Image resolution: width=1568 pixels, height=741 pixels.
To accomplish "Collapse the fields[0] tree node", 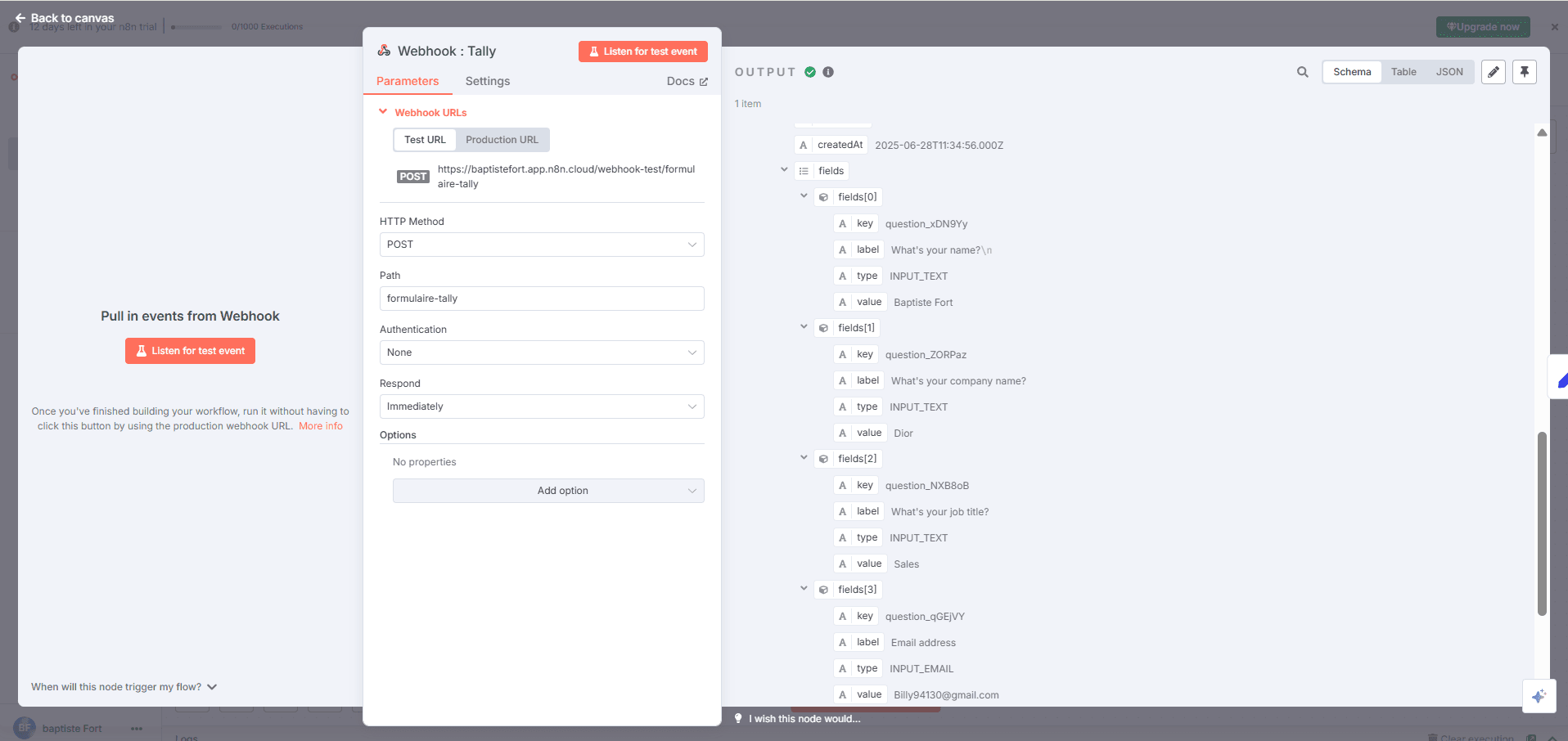I will (804, 196).
